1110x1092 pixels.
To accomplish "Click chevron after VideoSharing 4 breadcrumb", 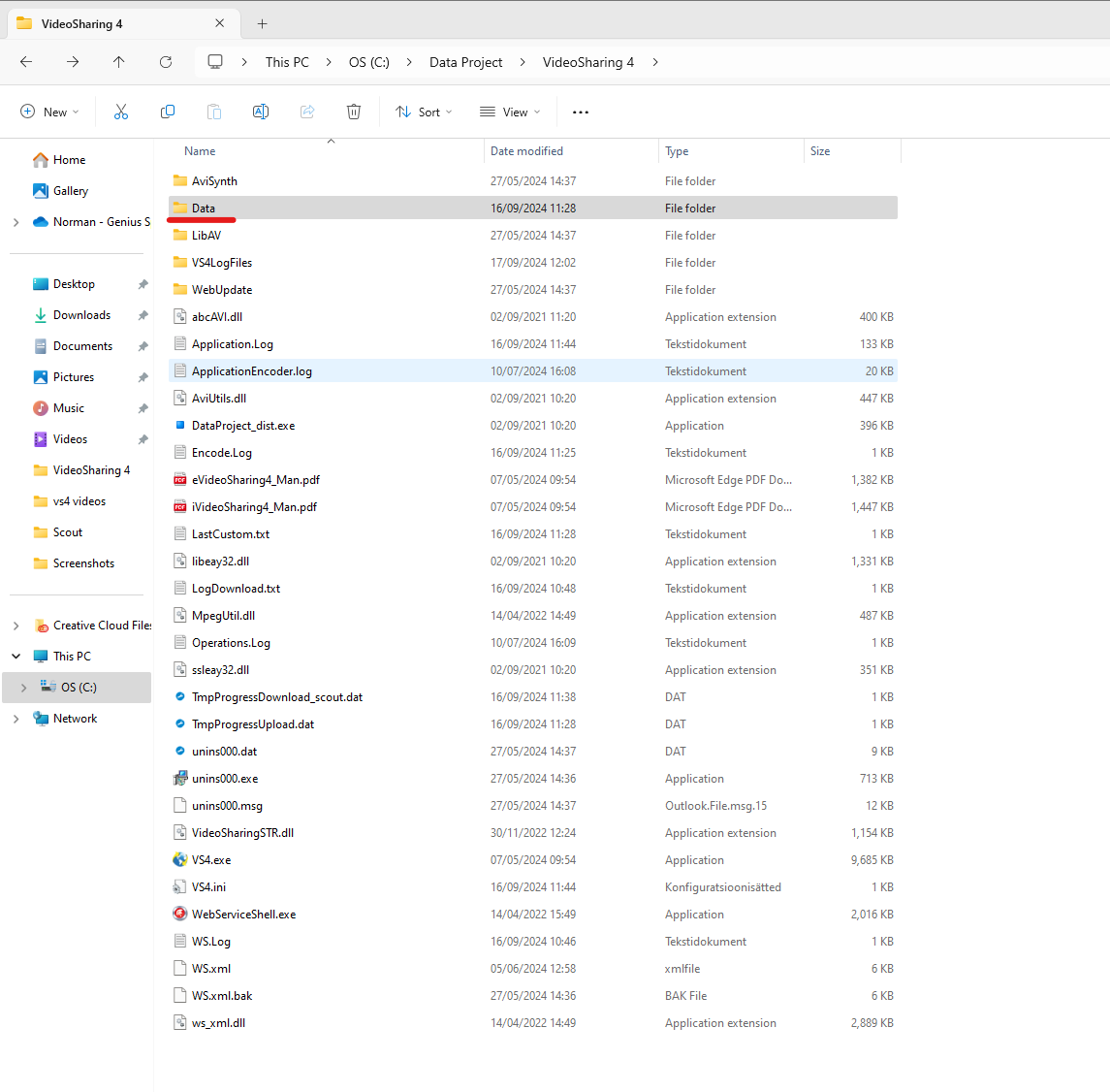I will click(x=655, y=62).
